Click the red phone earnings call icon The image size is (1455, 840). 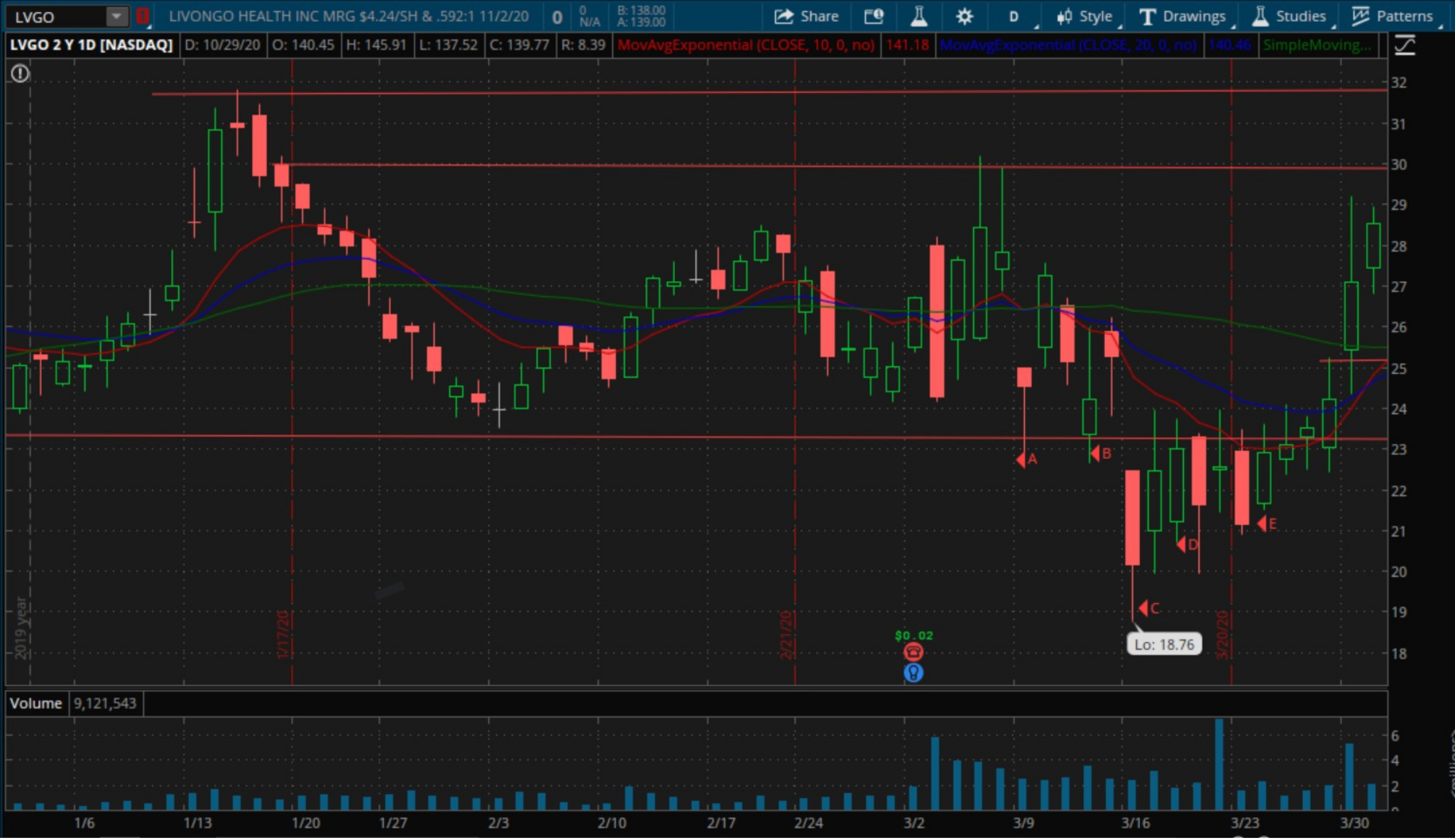click(x=913, y=652)
